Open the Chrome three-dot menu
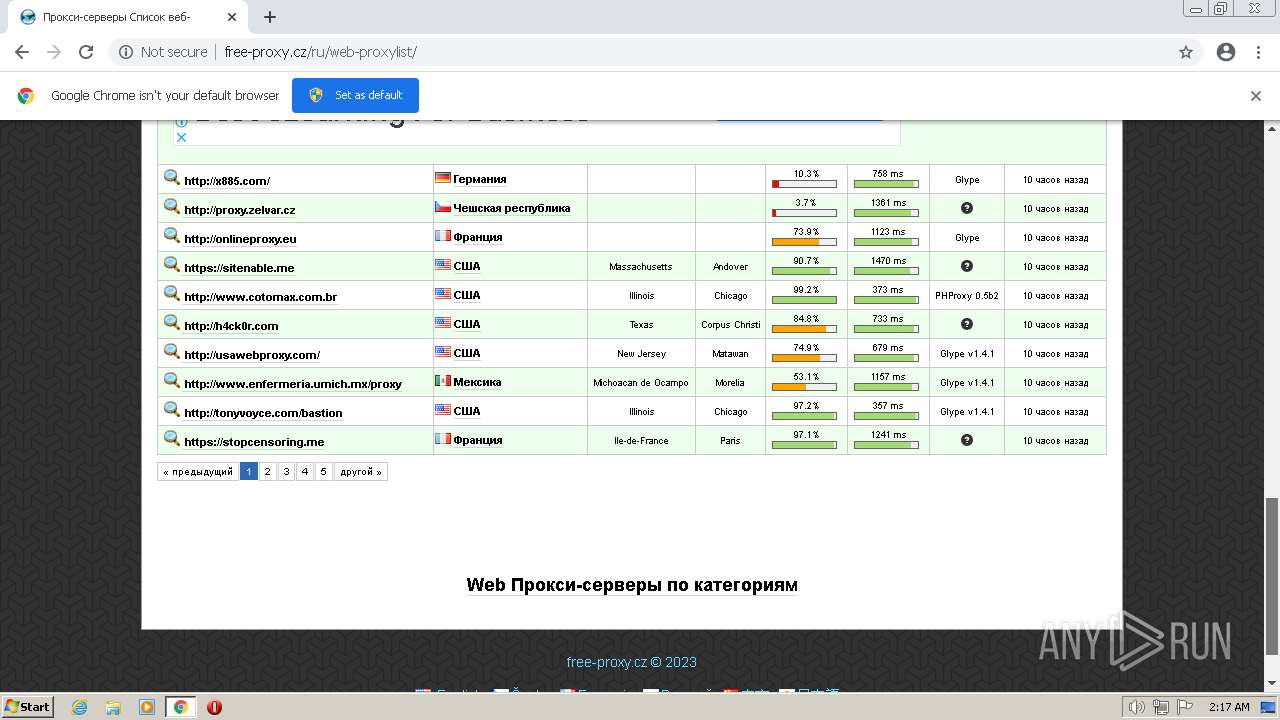This screenshot has width=1280, height=720. tap(1258, 52)
